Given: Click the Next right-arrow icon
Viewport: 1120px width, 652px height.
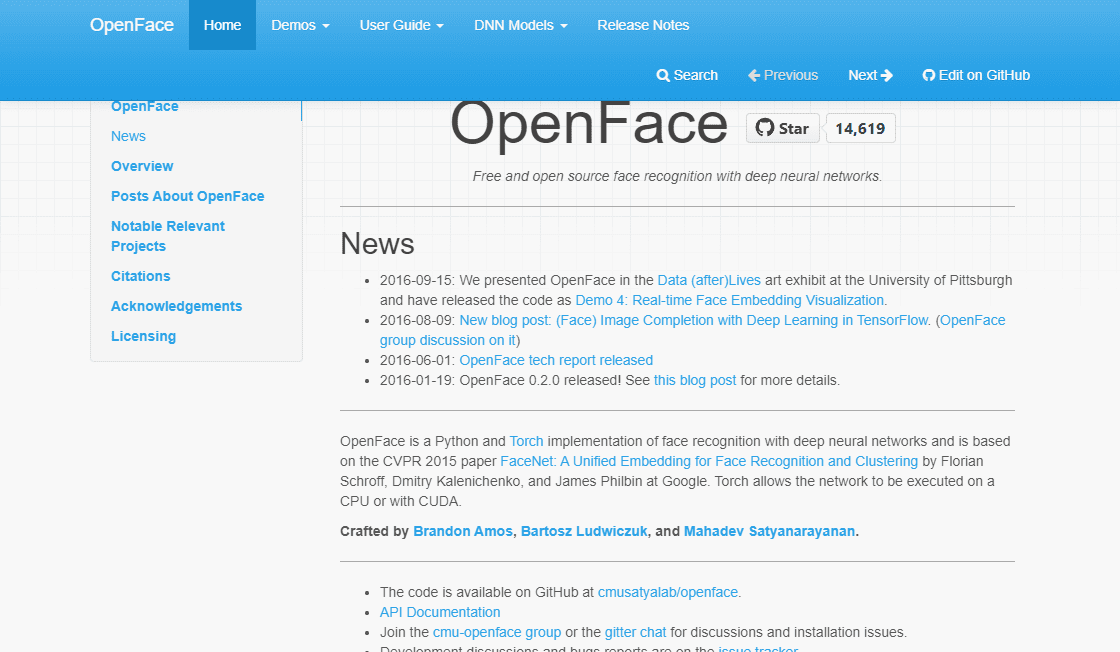Looking at the screenshot, I should 887,75.
